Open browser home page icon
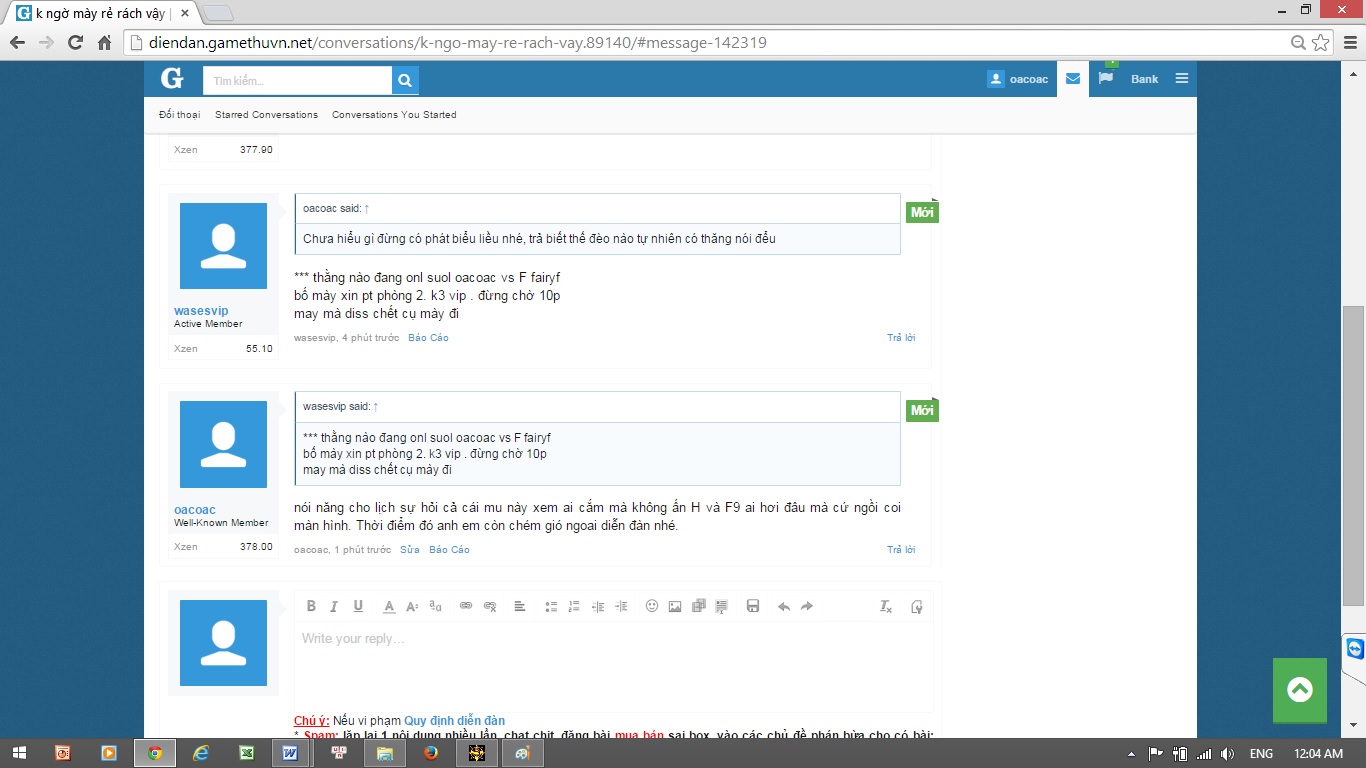Image resolution: width=1366 pixels, height=768 pixels. pyautogui.click(x=104, y=43)
